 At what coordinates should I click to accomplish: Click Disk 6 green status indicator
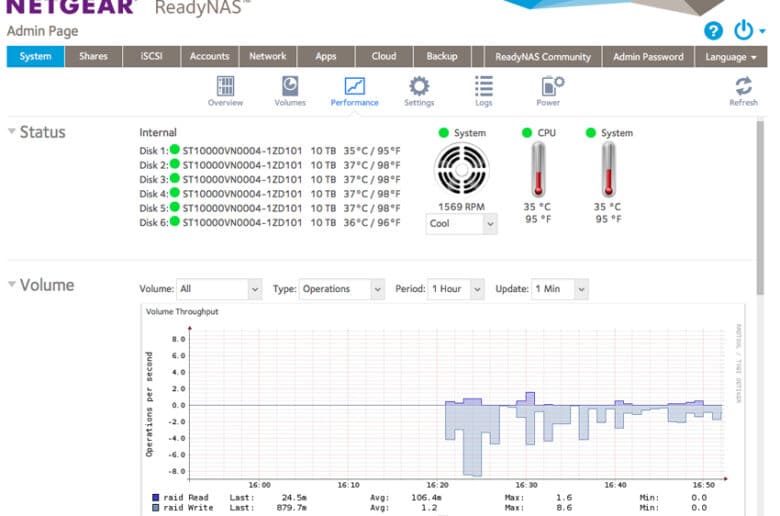175,221
